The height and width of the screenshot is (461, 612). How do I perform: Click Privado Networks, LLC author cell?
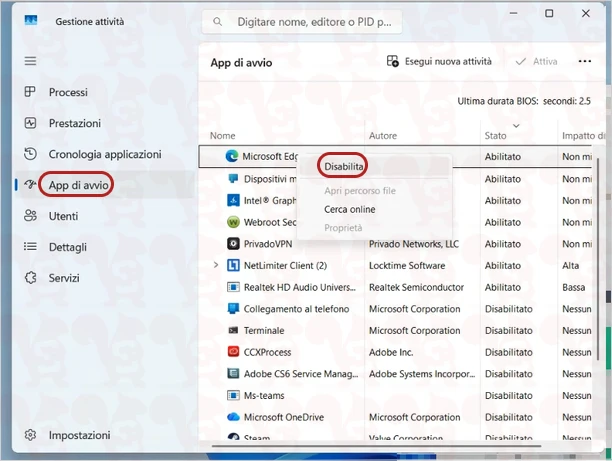tap(414, 244)
